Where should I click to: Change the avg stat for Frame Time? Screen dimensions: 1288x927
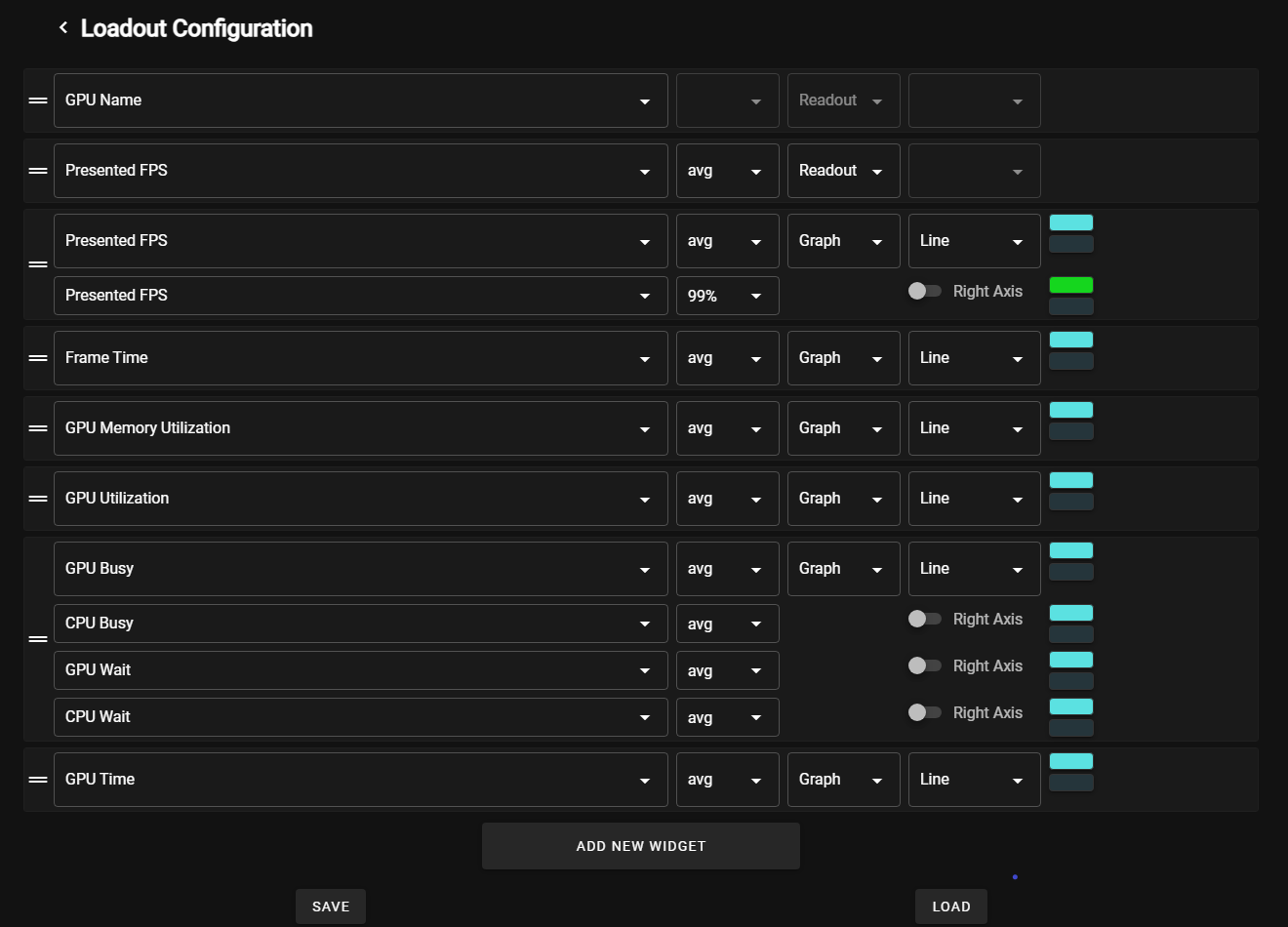click(x=728, y=358)
